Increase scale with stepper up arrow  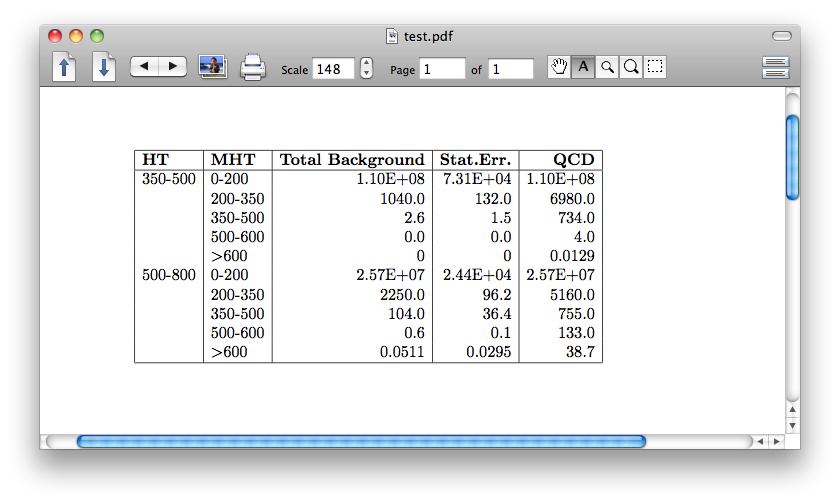tap(366, 63)
